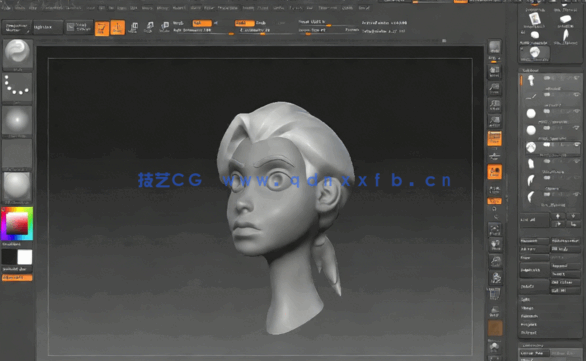Select the head tool thumbnail in Tool palette
The height and width of the screenshot is (361, 586).
click(x=535, y=53)
